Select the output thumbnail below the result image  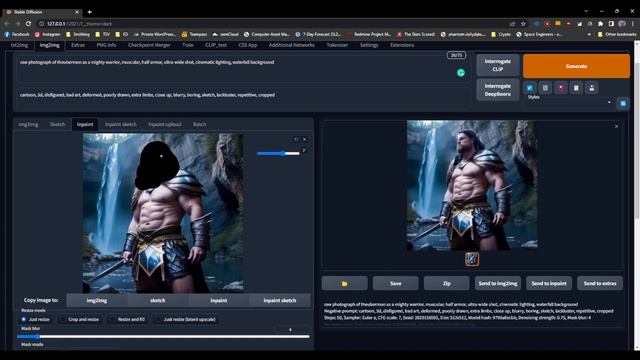472,259
